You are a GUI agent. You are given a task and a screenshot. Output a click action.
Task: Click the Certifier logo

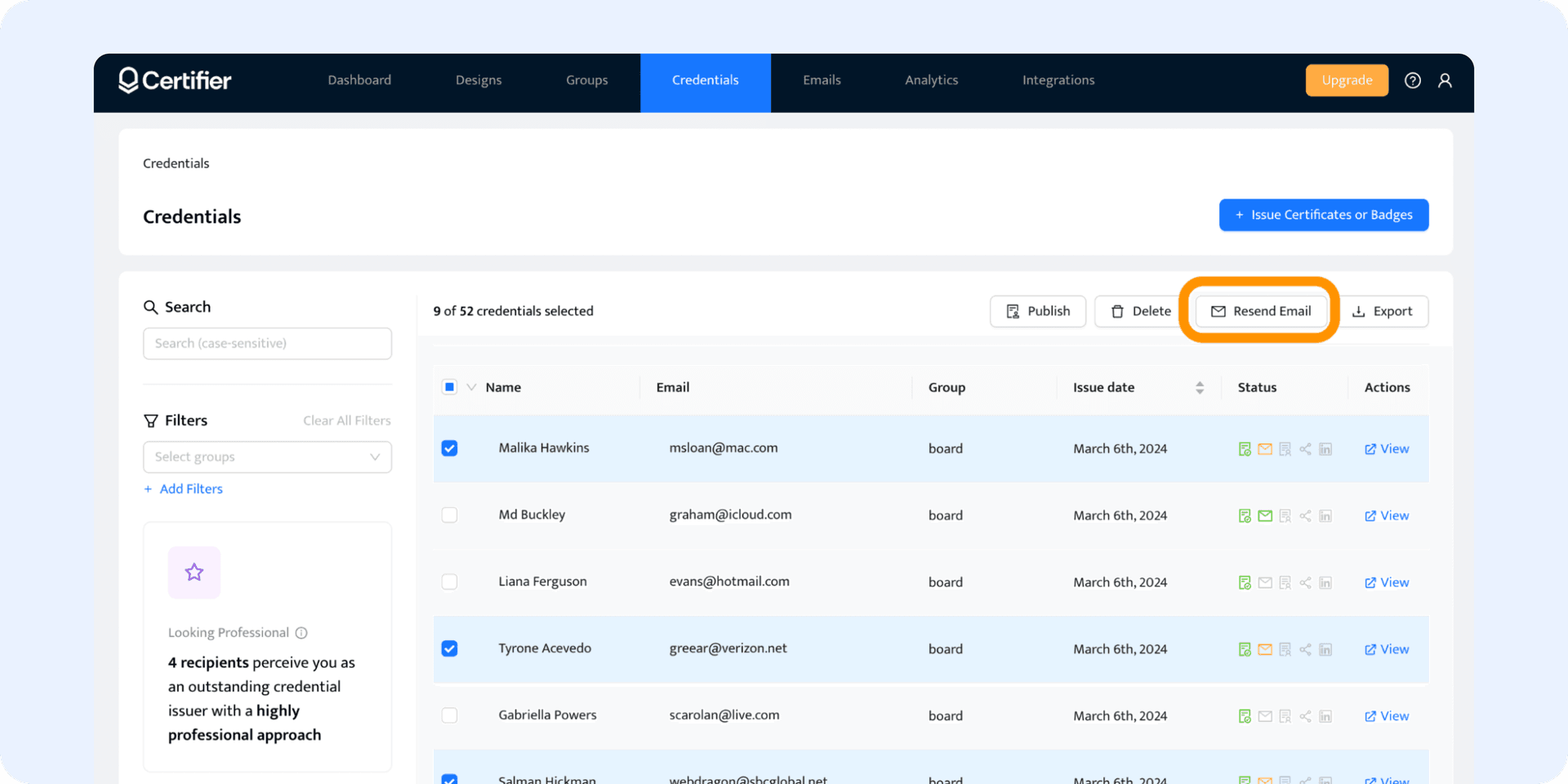(175, 80)
